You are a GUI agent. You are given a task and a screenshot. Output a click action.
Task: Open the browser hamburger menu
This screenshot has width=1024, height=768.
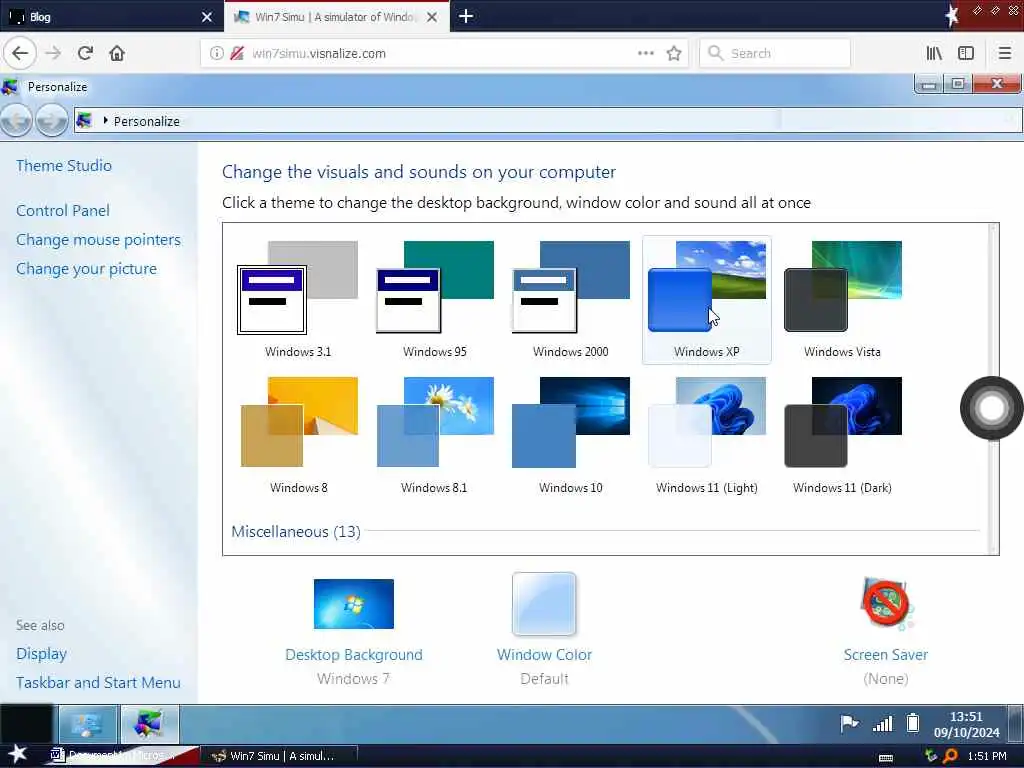point(1005,53)
